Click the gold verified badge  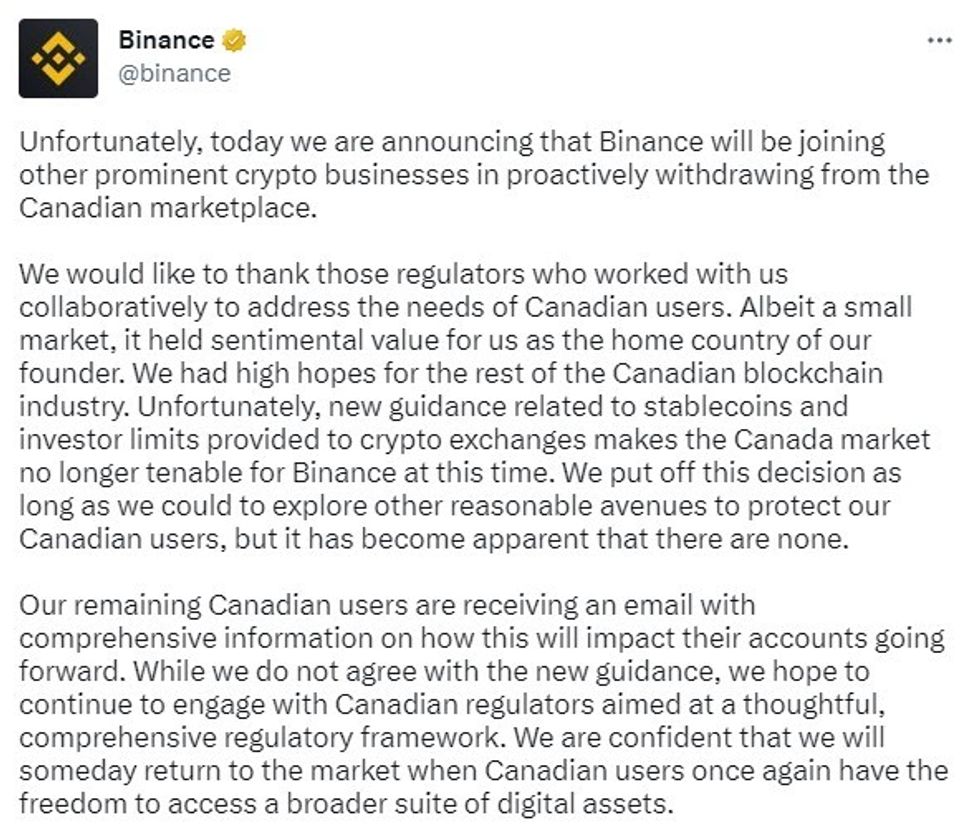point(235,41)
